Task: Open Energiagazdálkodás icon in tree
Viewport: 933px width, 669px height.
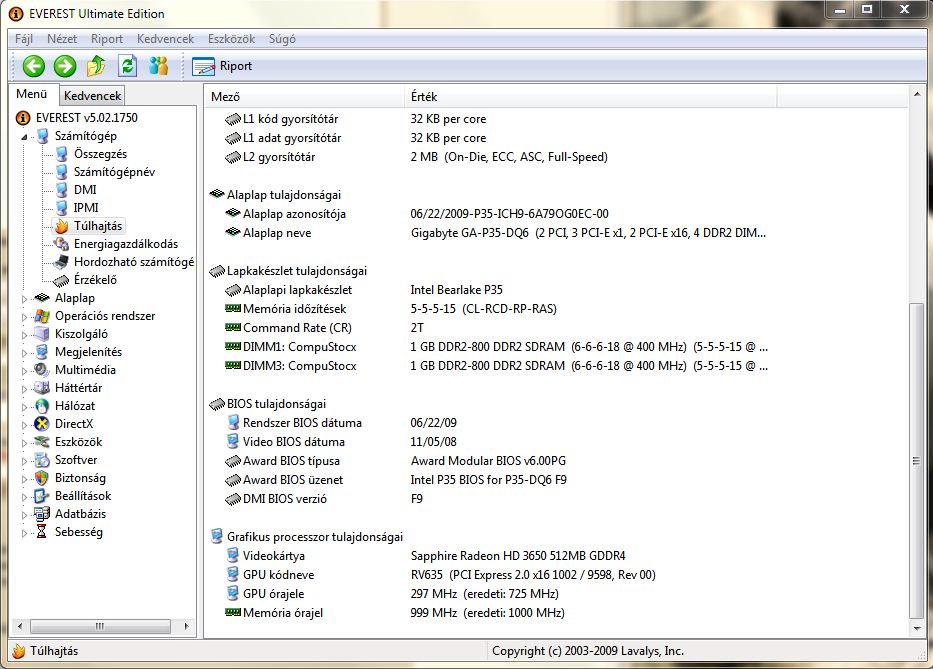Action: pyautogui.click(x=61, y=244)
